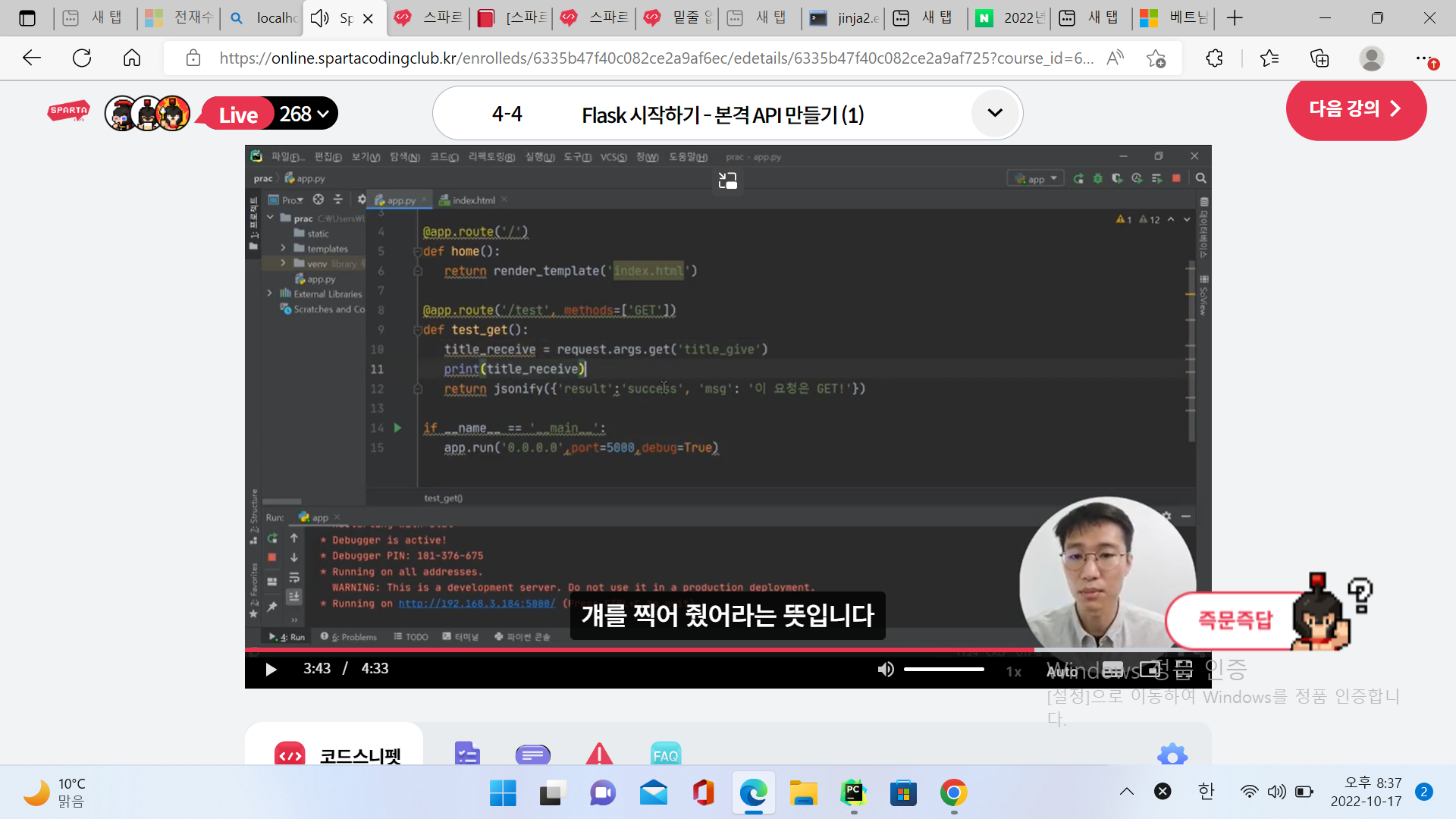
Task: Adjust the video volume slider
Action: pyautogui.click(x=943, y=669)
